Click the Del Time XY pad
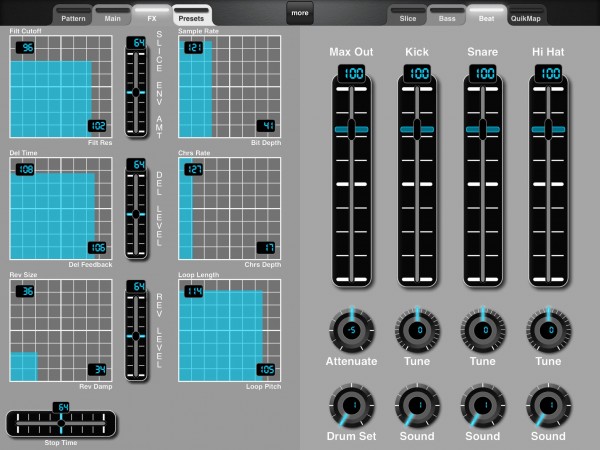The width and height of the screenshot is (600, 450). coord(61,209)
